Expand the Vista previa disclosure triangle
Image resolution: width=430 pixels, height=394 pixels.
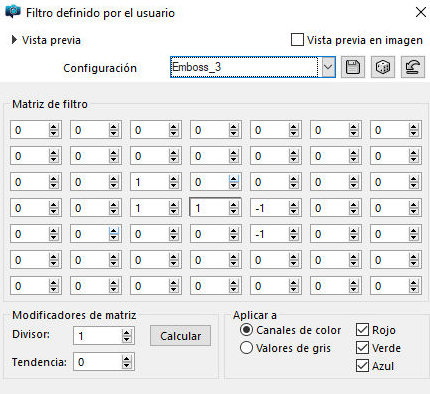(x=14, y=40)
